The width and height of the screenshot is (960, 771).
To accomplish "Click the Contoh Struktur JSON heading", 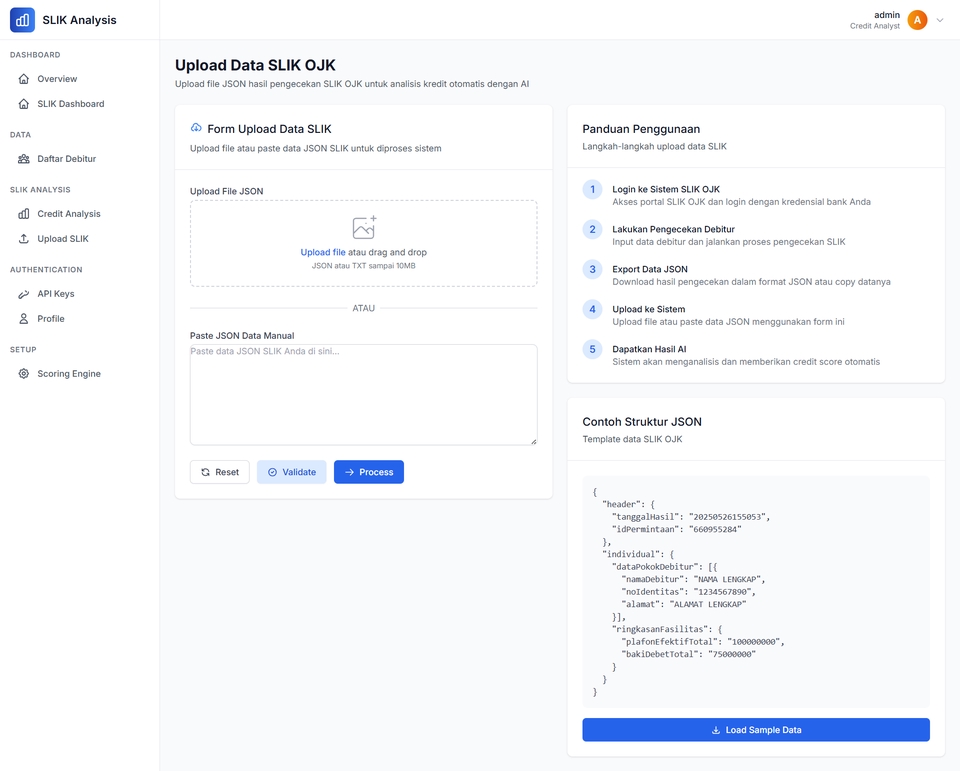I will click(642, 422).
